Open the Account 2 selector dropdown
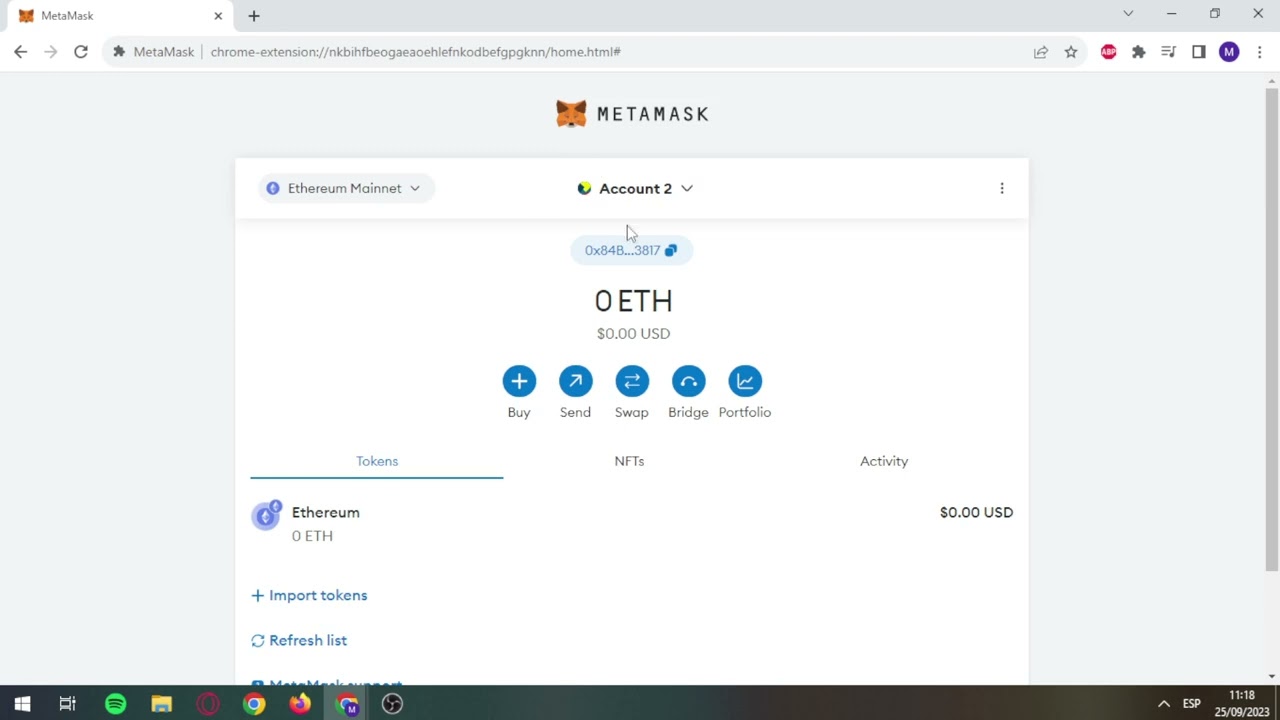 click(x=635, y=188)
